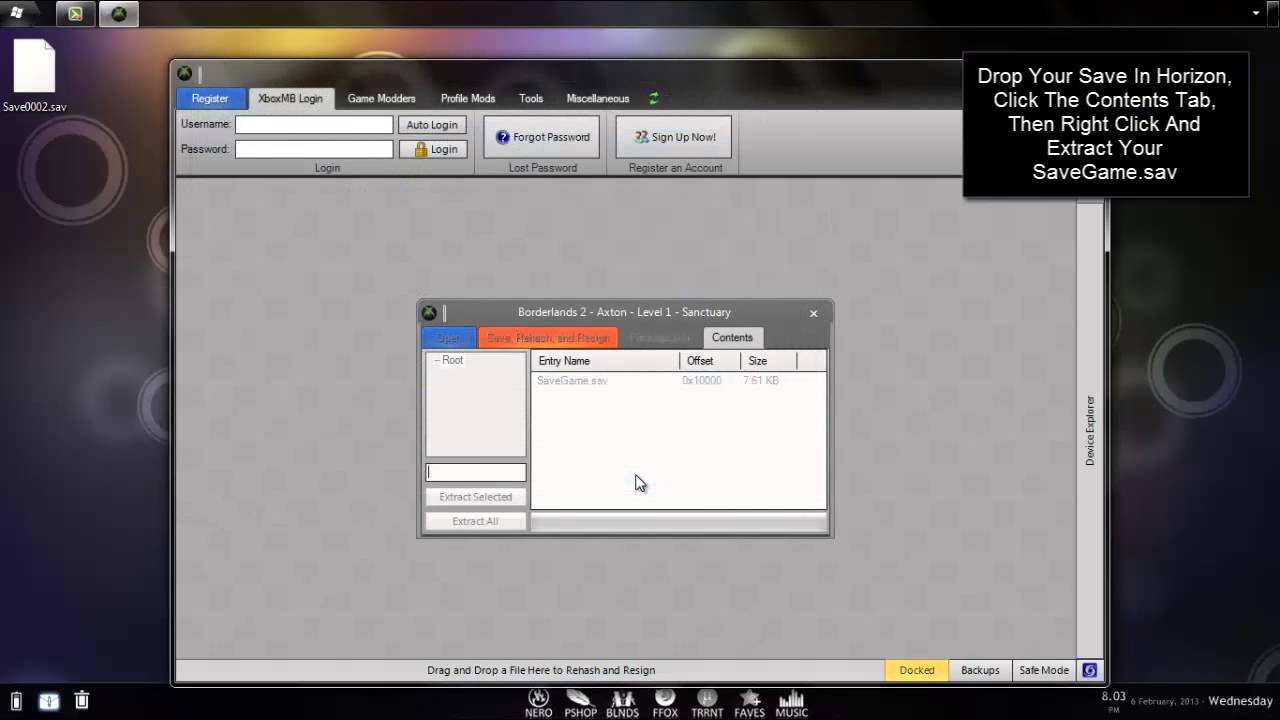Launch FFOX from the dock
The width and height of the screenshot is (1280, 720).
pos(665,703)
